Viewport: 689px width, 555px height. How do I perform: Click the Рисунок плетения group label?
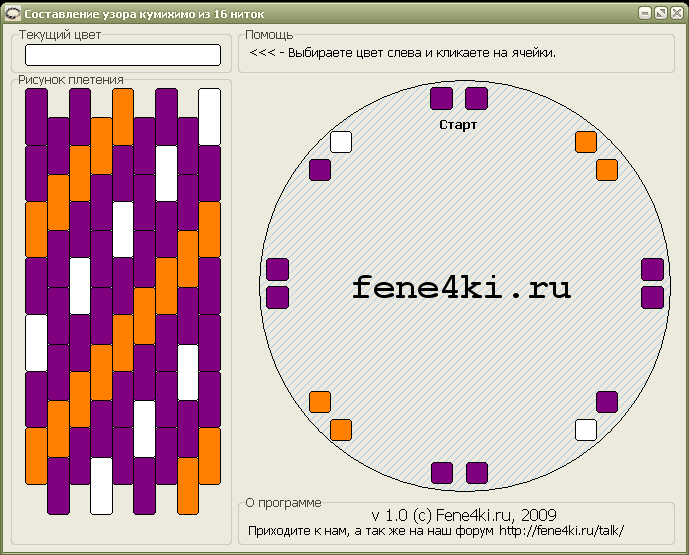pyautogui.click(x=71, y=80)
